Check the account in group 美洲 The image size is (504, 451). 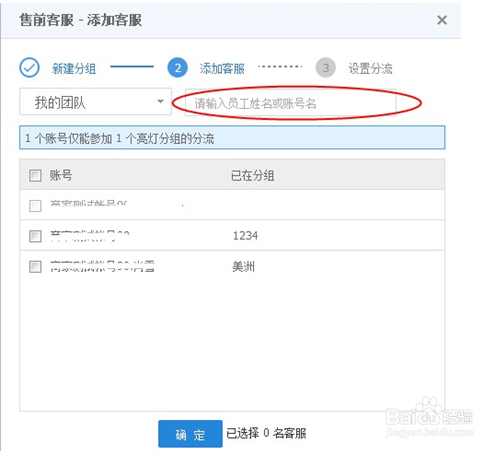pos(35,267)
